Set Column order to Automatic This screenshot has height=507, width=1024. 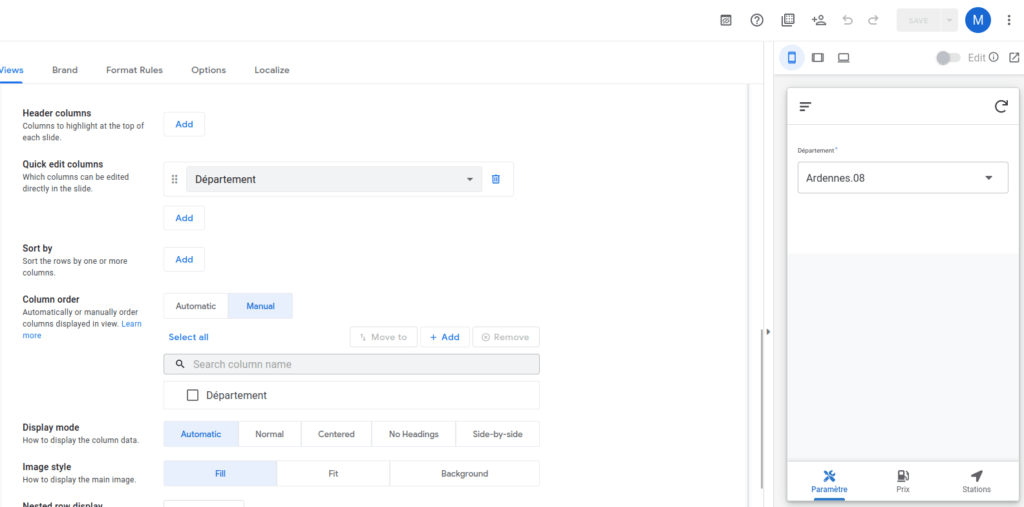[196, 306]
